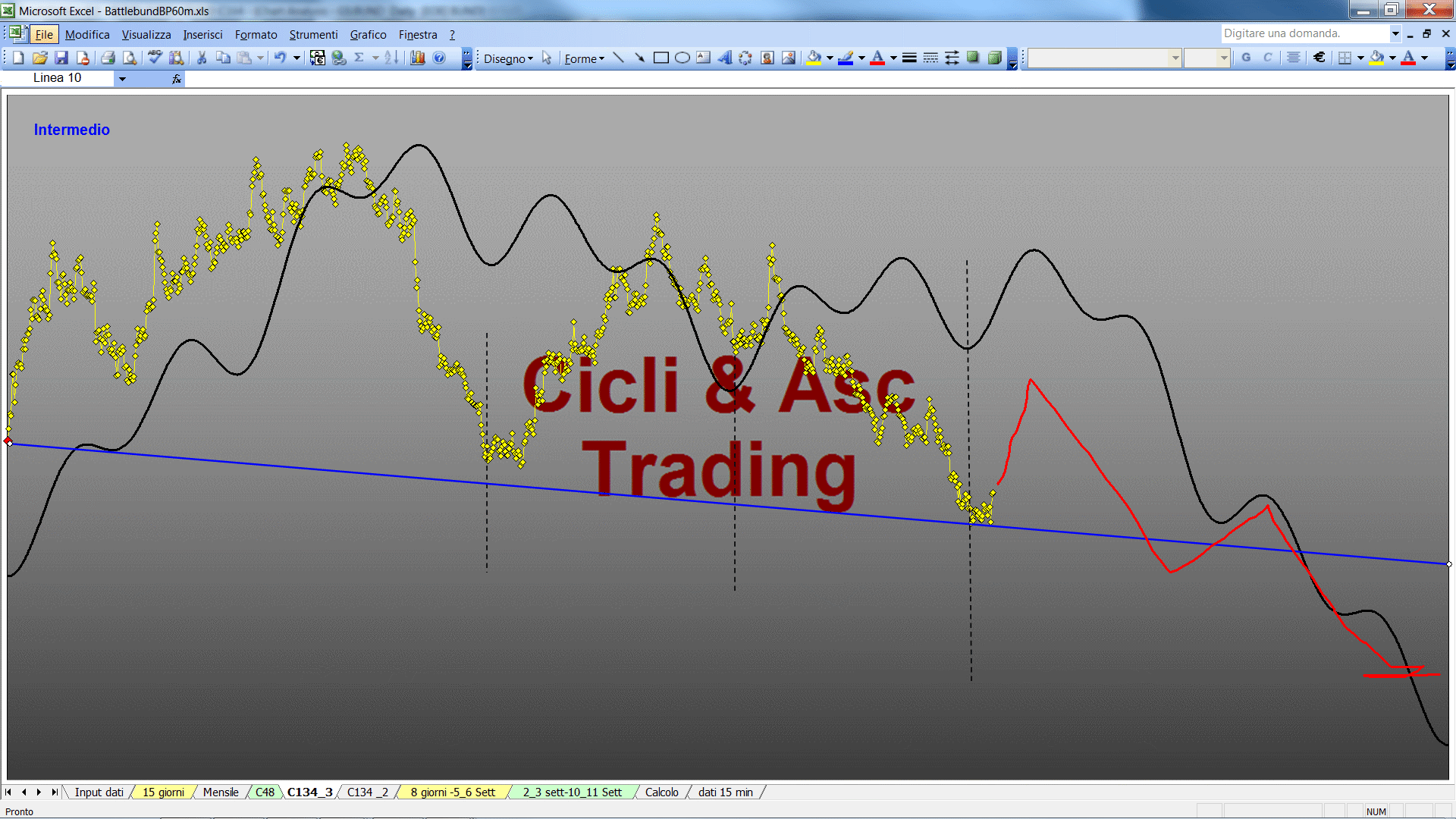The image size is (1456, 819).
Task: Click the Euro conversion toolbar icon
Action: 318,58
